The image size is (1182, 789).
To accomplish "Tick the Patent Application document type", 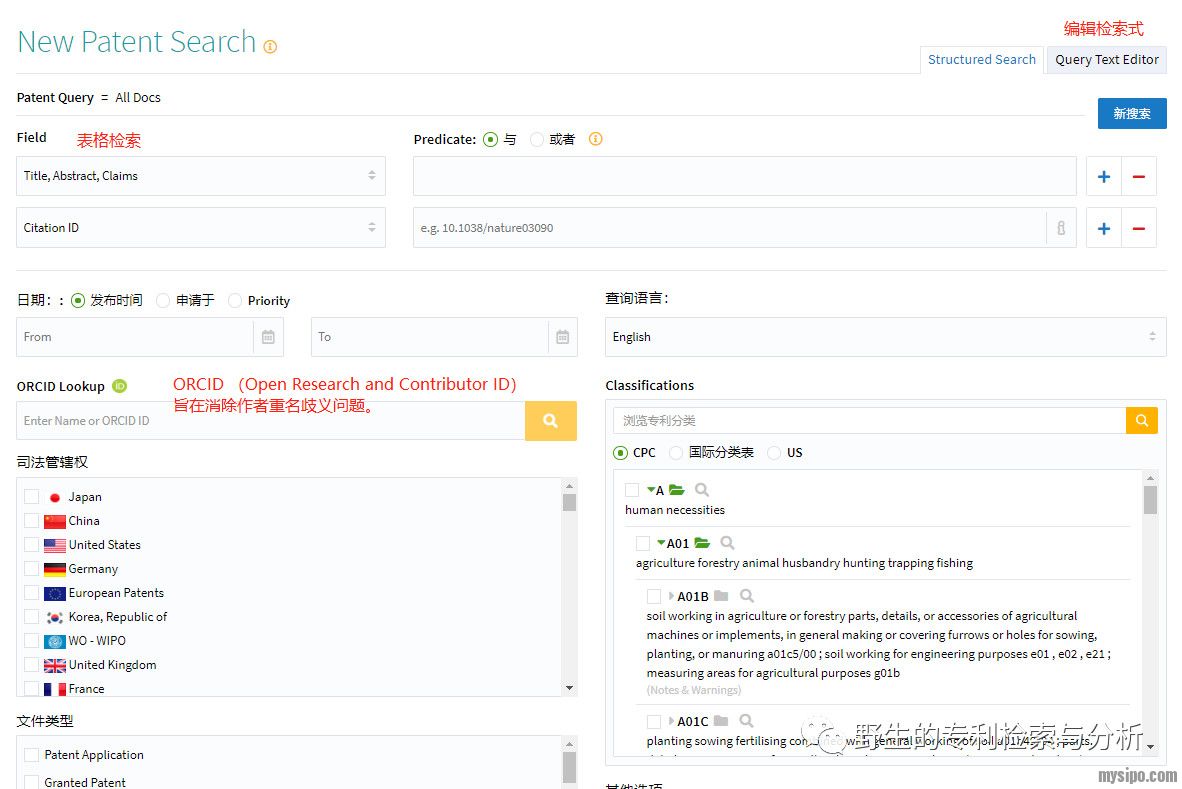I will (x=32, y=755).
